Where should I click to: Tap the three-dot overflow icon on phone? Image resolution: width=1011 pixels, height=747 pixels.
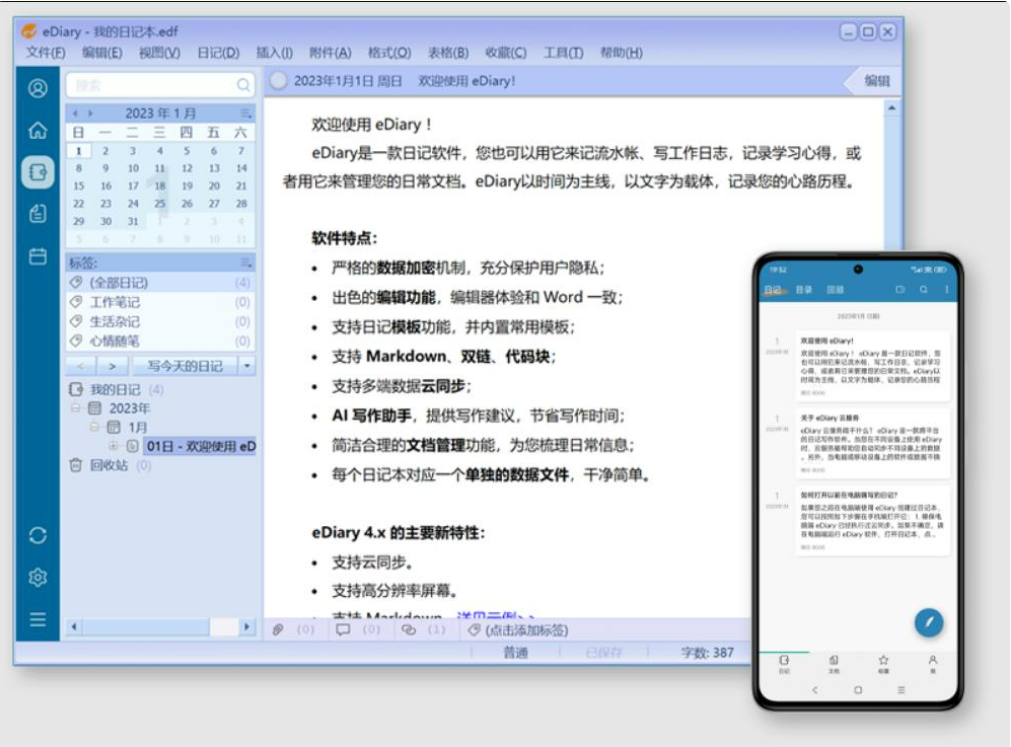tap(947, 290)
